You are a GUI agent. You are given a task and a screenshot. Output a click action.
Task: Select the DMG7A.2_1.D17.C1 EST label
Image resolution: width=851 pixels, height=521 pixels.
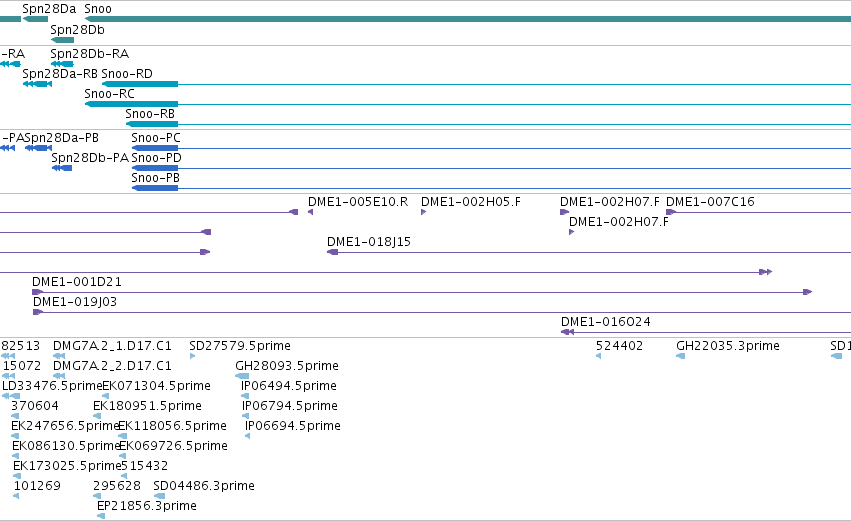click(x=112, y=346)
